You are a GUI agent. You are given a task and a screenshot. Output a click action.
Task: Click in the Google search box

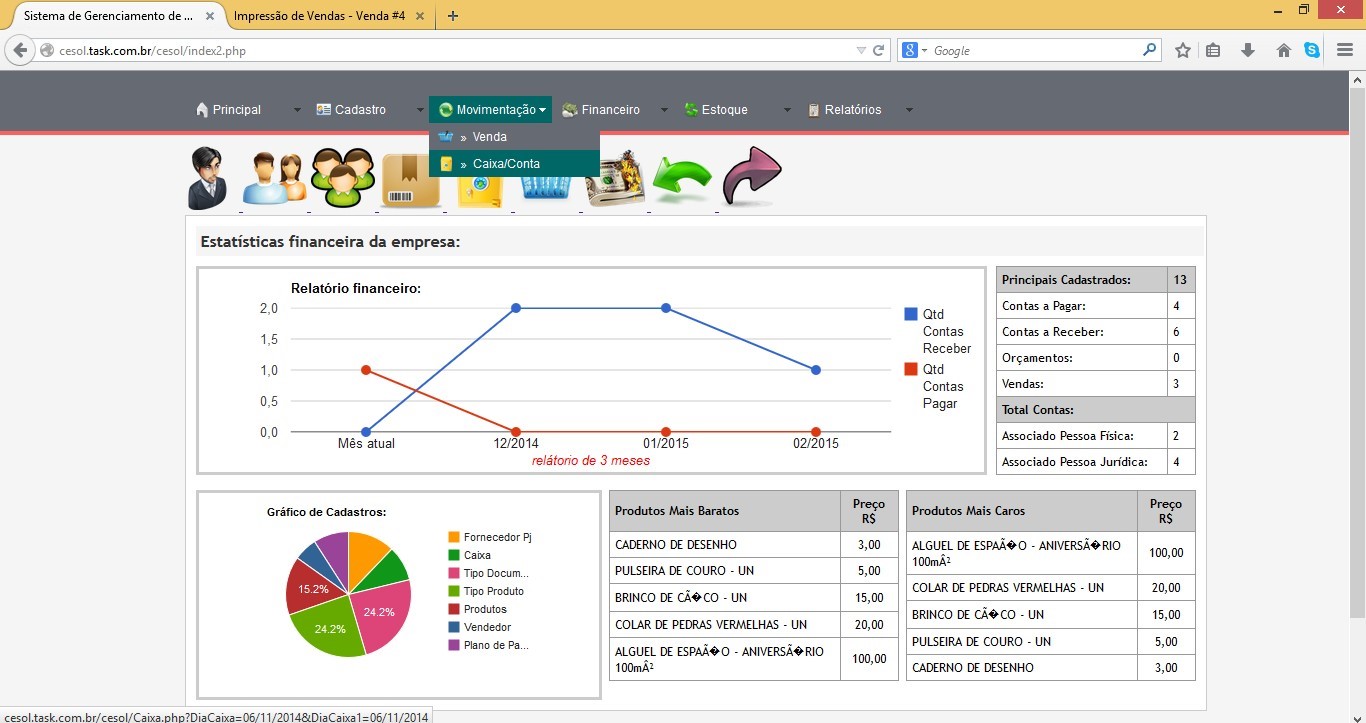[1035, 50]
